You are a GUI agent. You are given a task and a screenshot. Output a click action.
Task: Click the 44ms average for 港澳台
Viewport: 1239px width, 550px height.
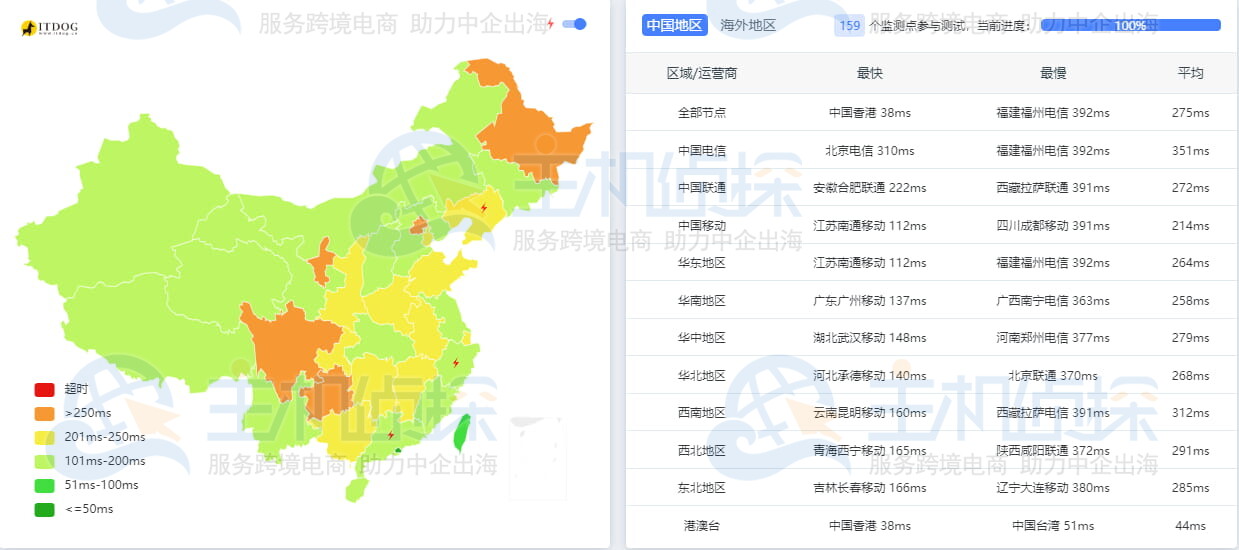pyautogui.click(x=1190, y=526)
